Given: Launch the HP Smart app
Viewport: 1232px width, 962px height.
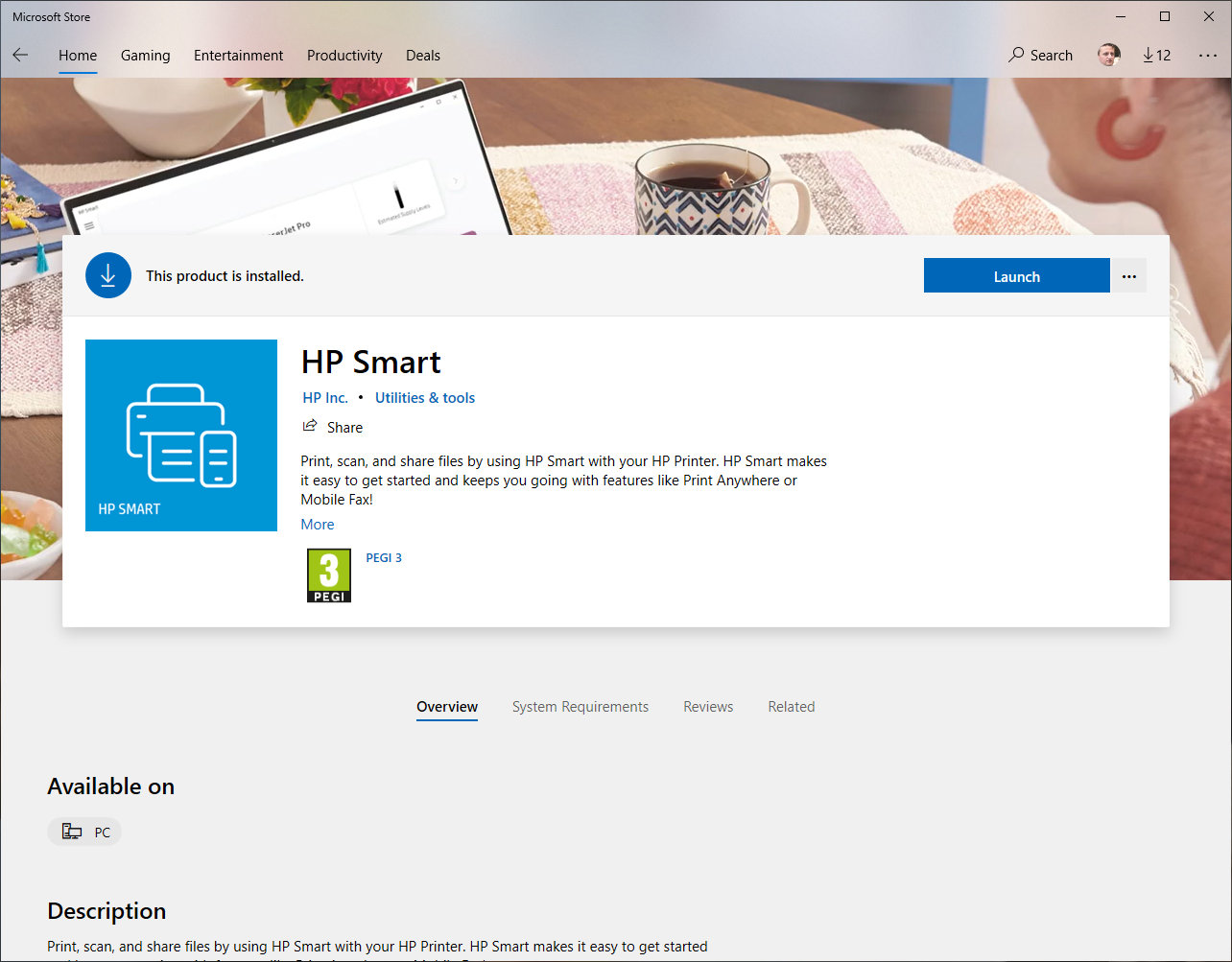Looking at the screenshot, I should pos(1017,276).
